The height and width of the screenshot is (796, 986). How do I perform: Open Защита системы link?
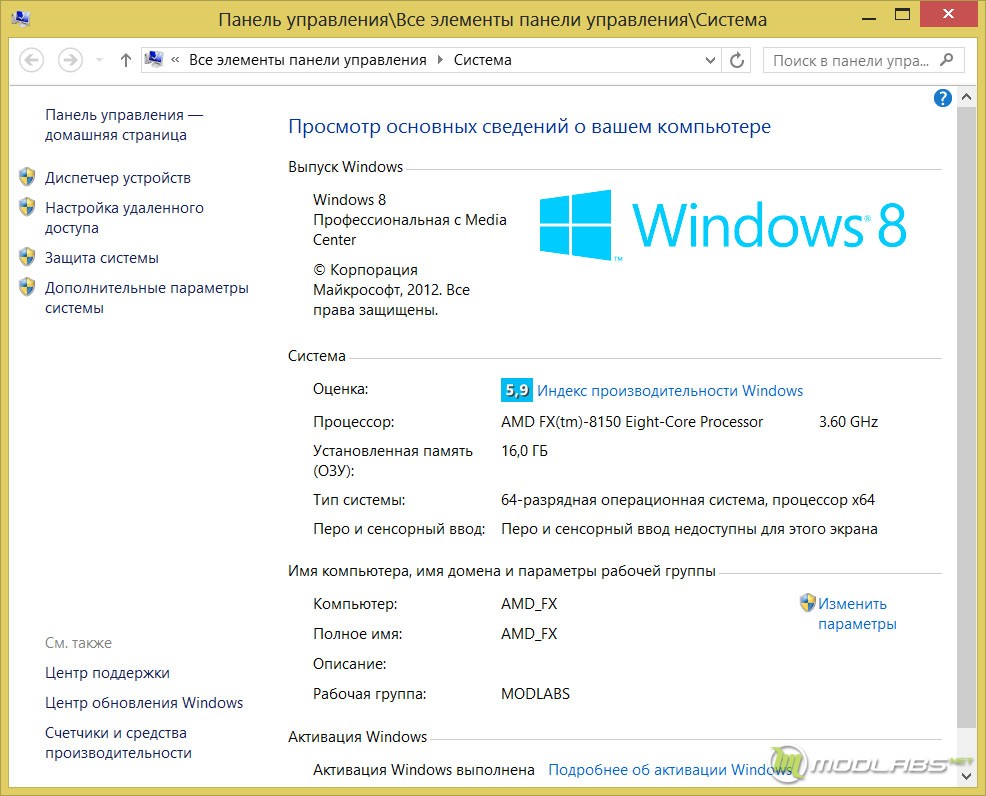[x=101, y=258]
